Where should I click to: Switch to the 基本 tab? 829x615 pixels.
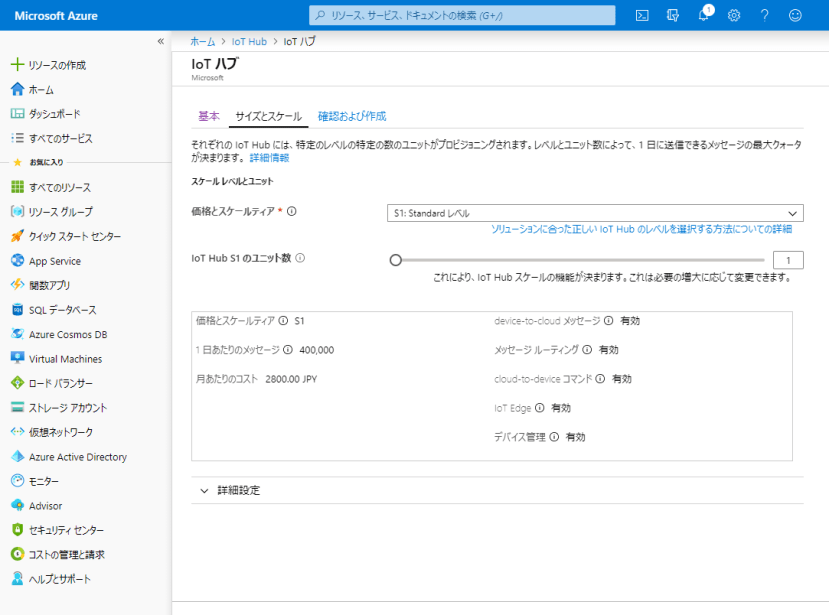pos(209,116)
